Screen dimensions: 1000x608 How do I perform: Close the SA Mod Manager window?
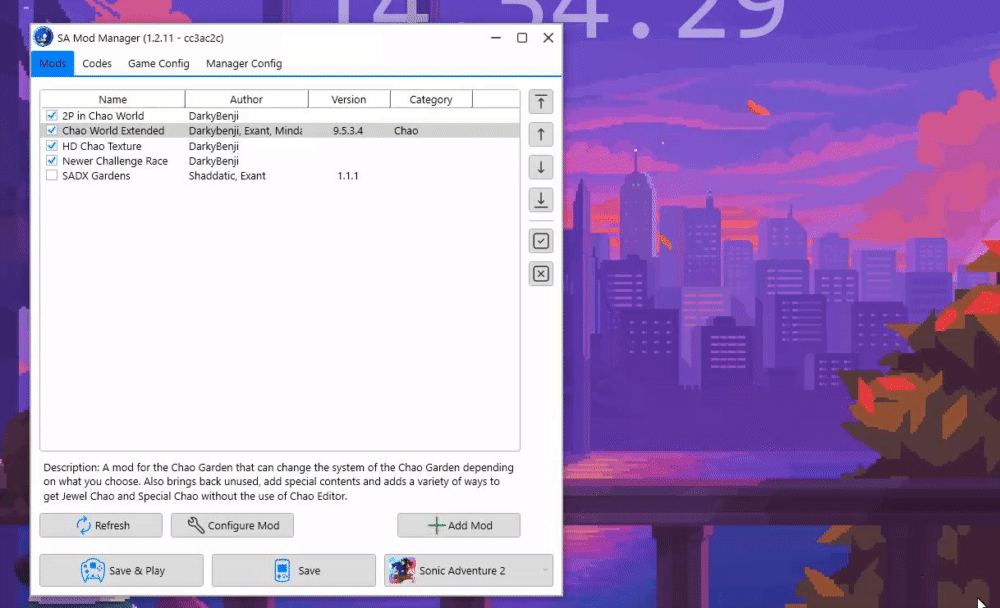548,38
